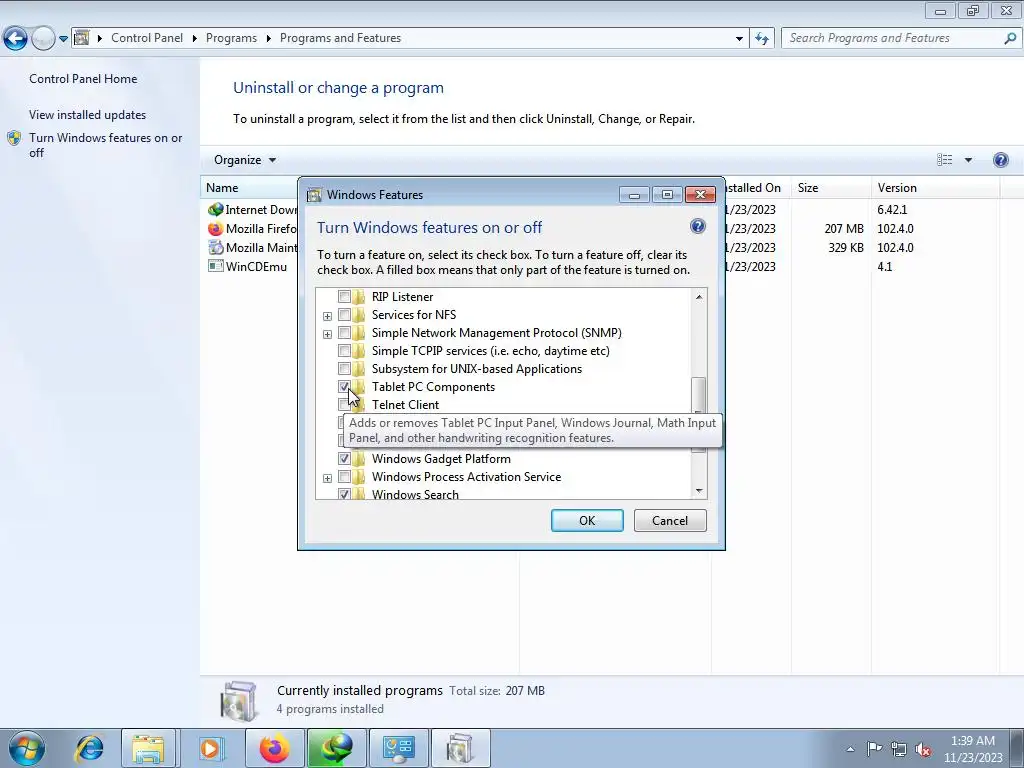
Task: Click the features list scroll down arrow
Action: click(699, 490)
